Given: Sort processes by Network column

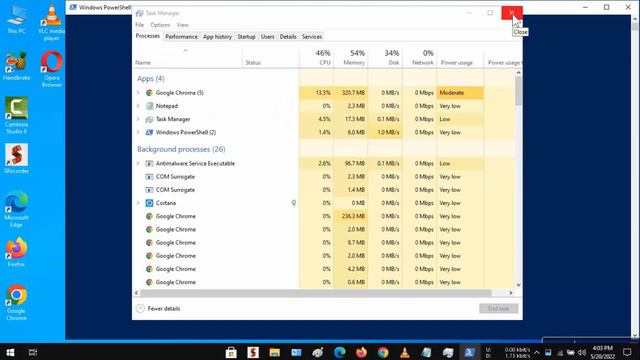Looking at the screenshot, I should (419, 57).
